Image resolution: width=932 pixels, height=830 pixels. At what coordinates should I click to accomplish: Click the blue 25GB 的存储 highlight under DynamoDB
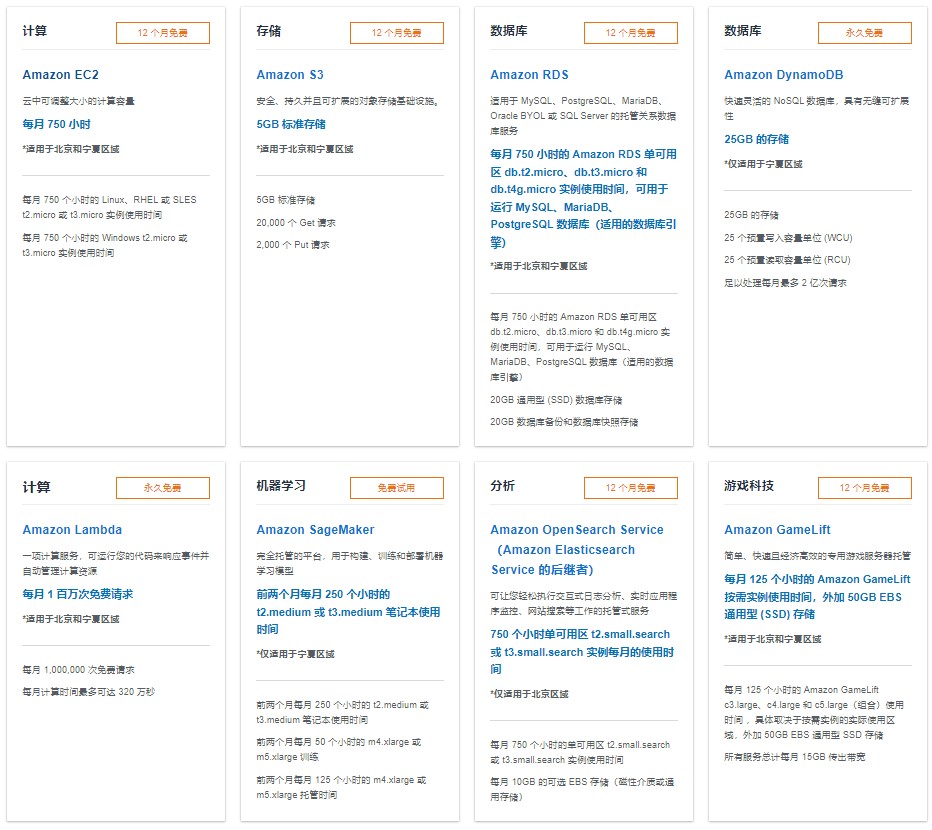756,139
